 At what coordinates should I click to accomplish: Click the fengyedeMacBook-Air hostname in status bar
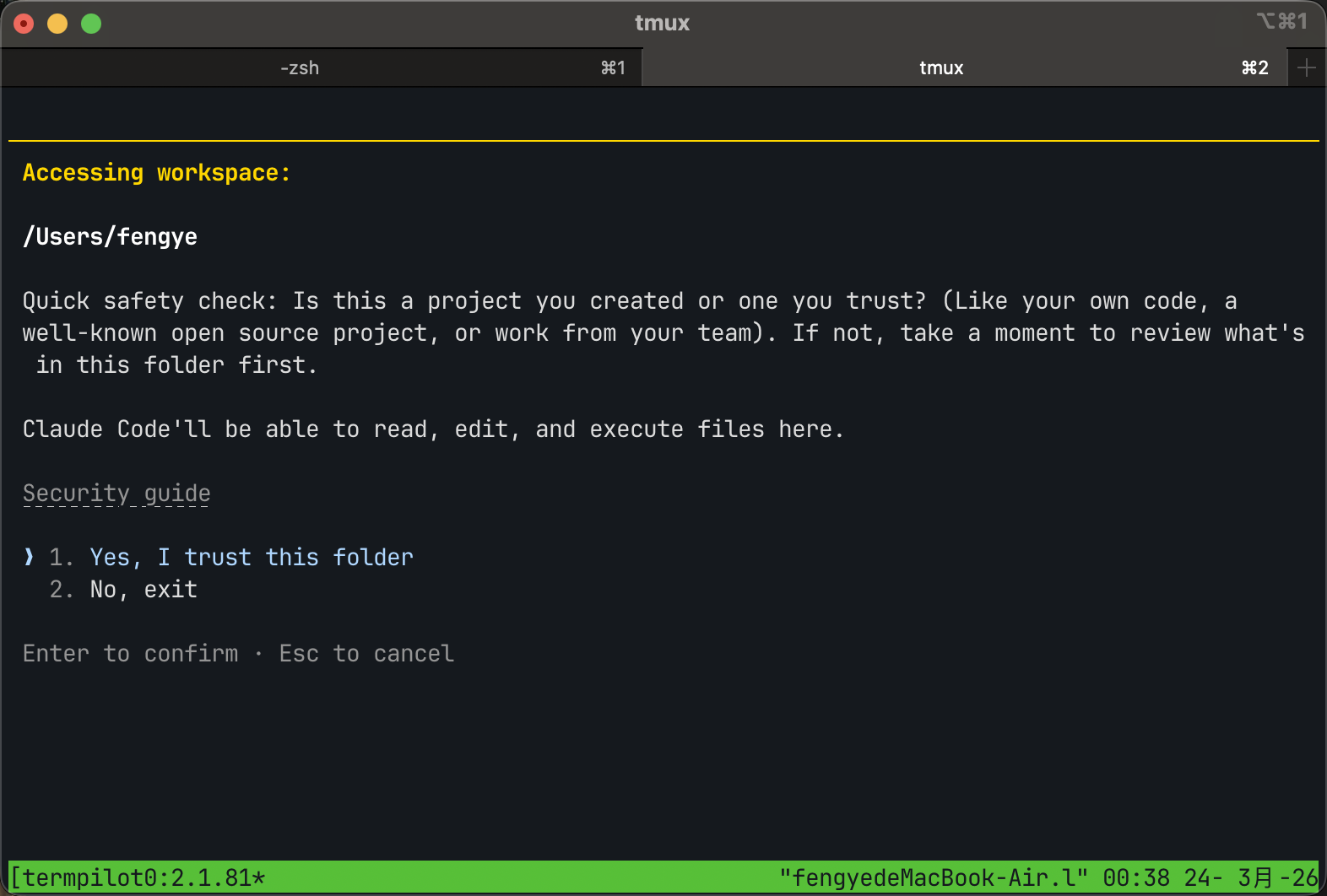pyautogui.click(x=933, y=877)
